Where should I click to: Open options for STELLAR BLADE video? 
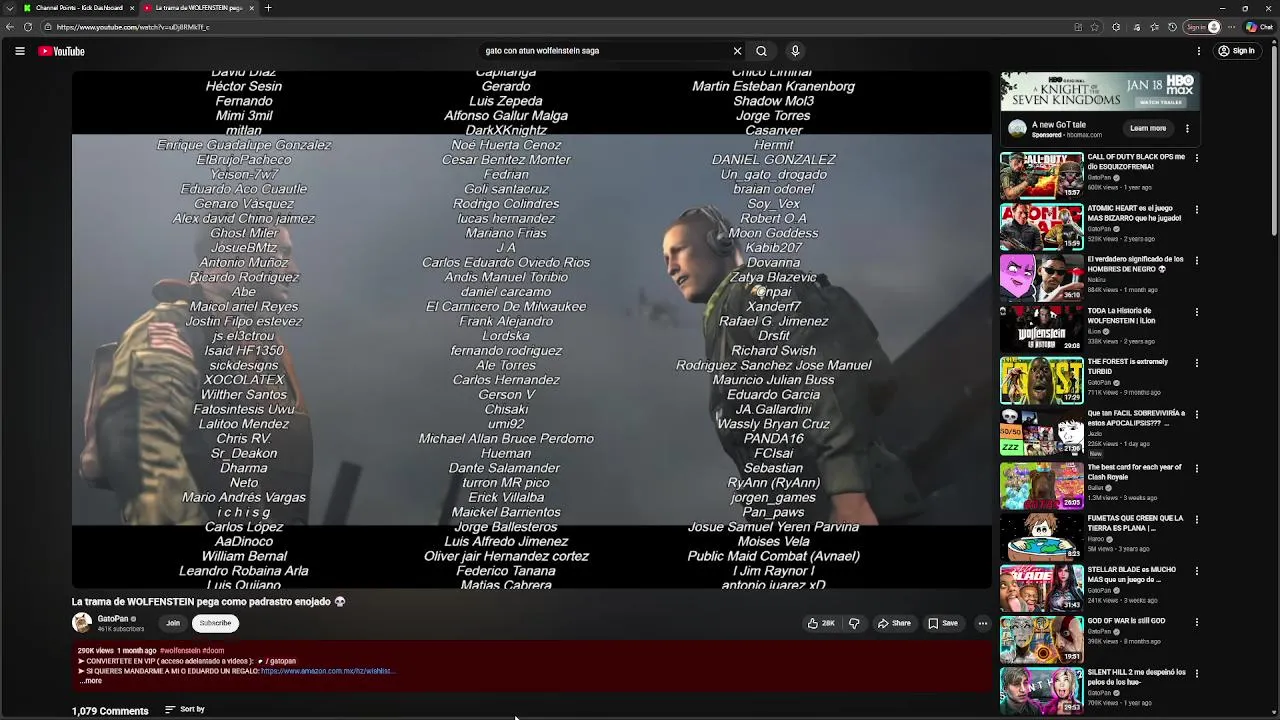tap(1196, 569)
